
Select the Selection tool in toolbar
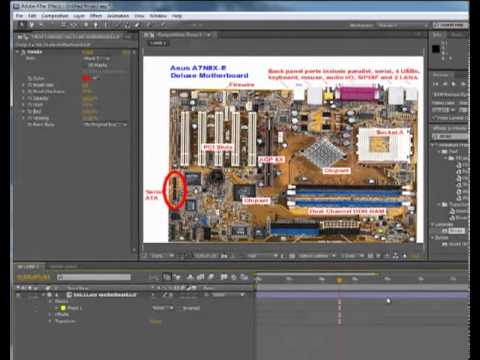pos(21,25)
